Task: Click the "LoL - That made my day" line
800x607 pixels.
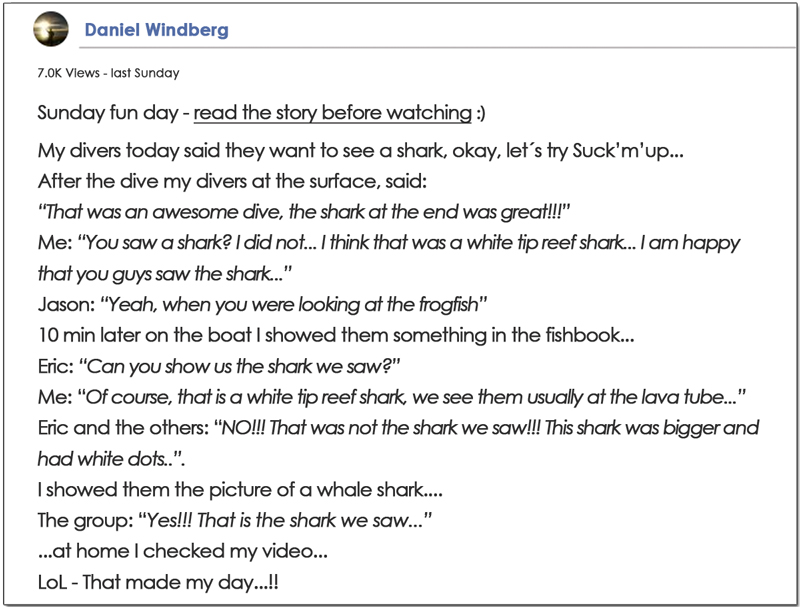Action: (158, 582)
